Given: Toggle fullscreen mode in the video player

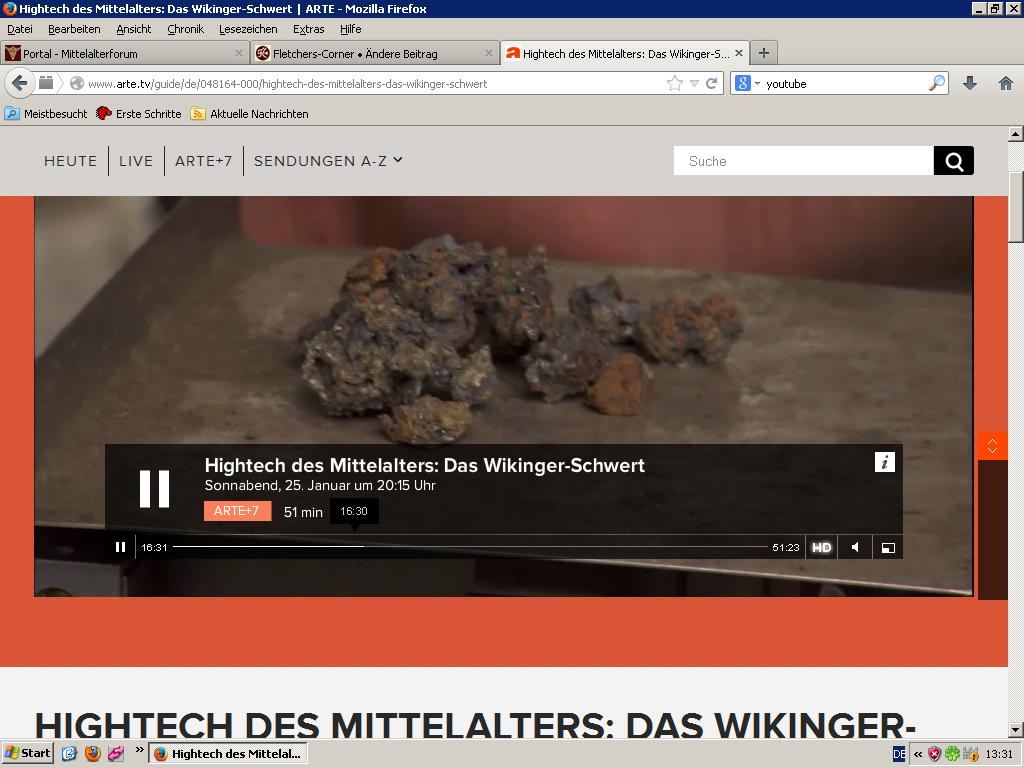Looking at the screenshot, I should pyautogui.click(x=888, y=547).
